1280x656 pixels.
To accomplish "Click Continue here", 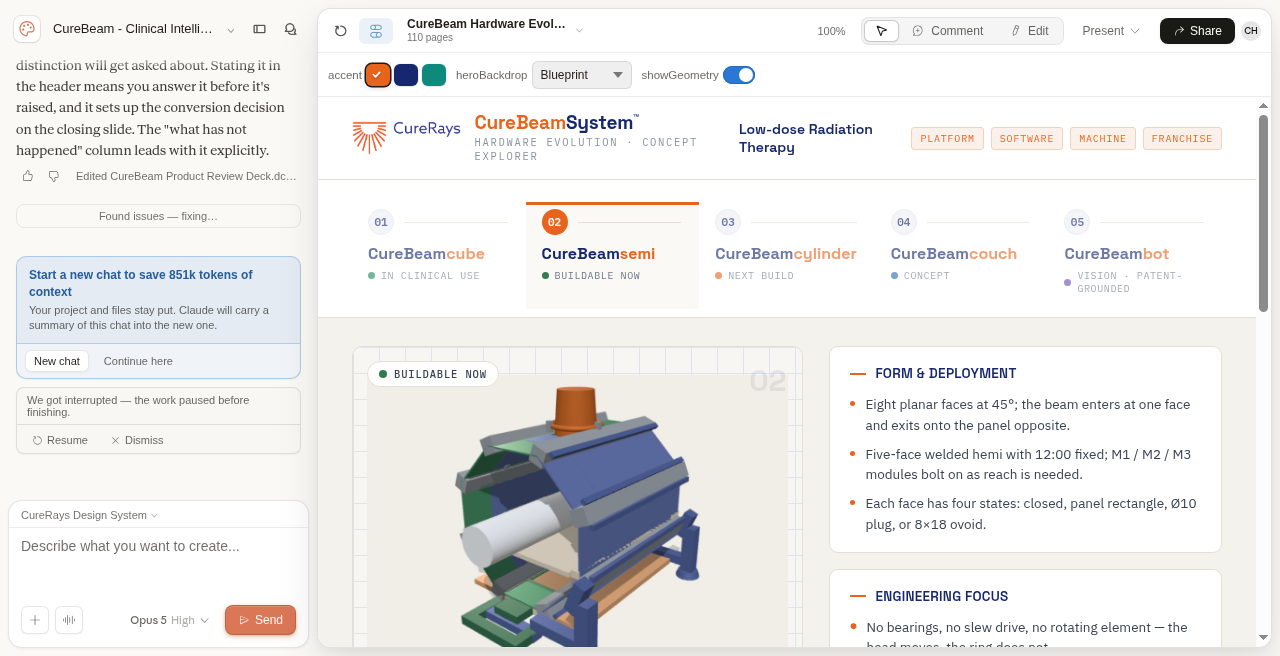I will click(138, 361).
